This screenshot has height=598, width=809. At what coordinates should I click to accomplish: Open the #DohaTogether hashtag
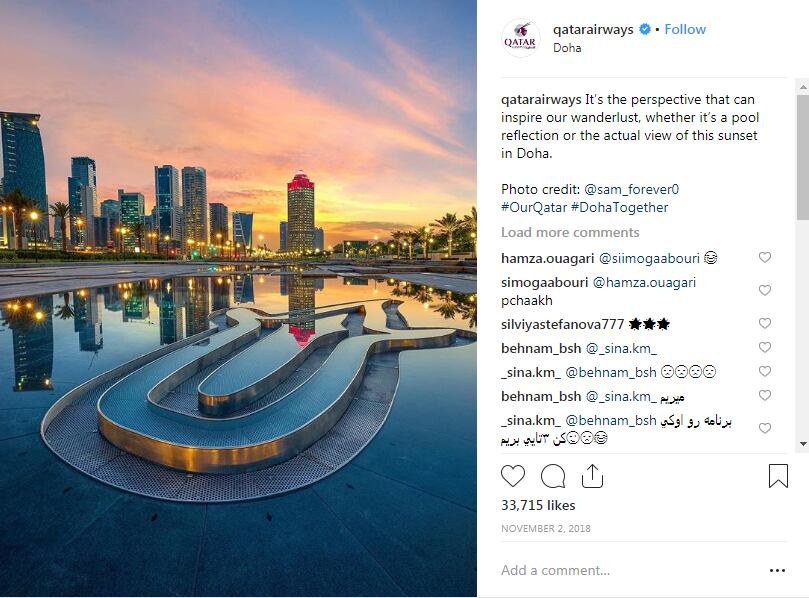tap(620, 207)
